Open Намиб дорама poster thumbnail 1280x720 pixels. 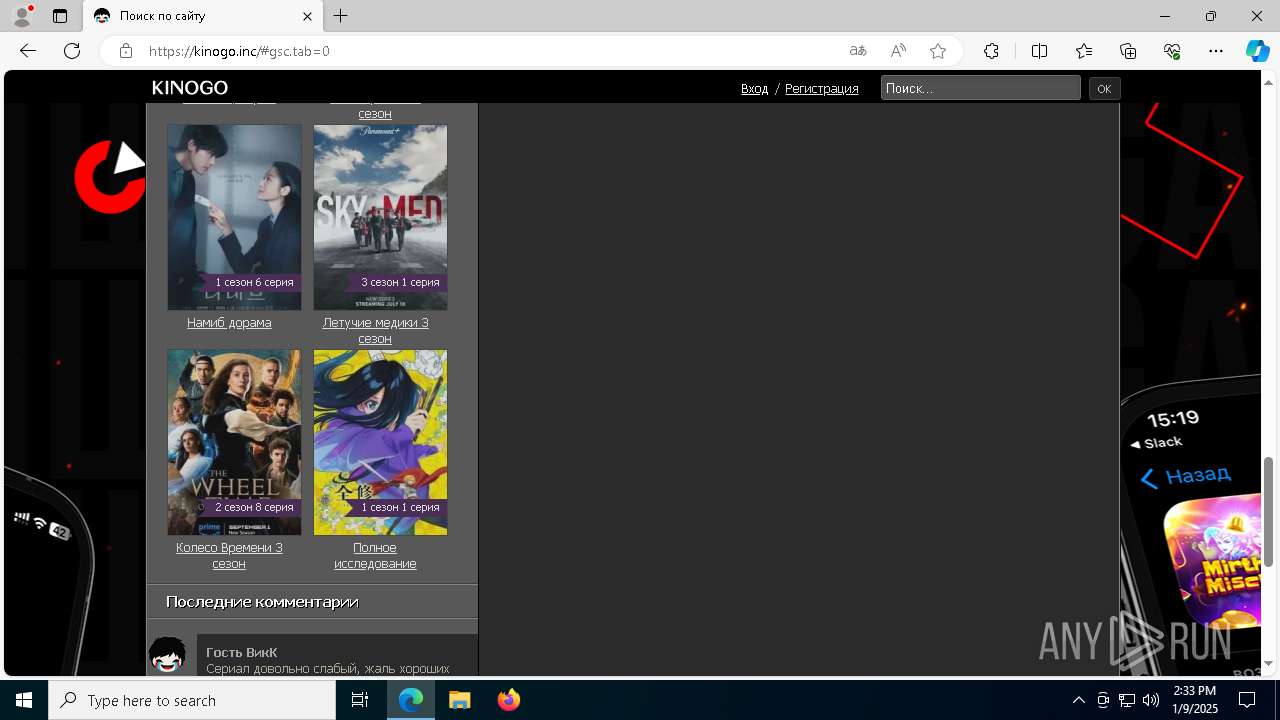click(x=234, y=217)
